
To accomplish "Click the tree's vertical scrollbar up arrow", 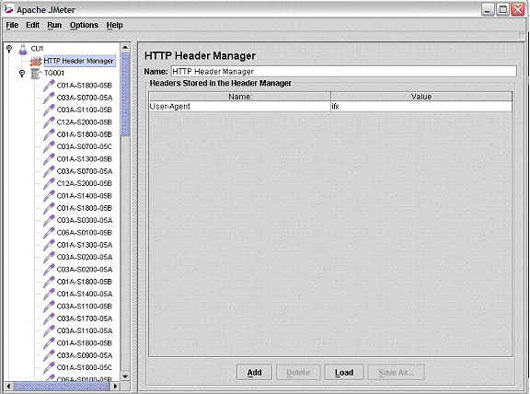I will (x=125, y=48).
